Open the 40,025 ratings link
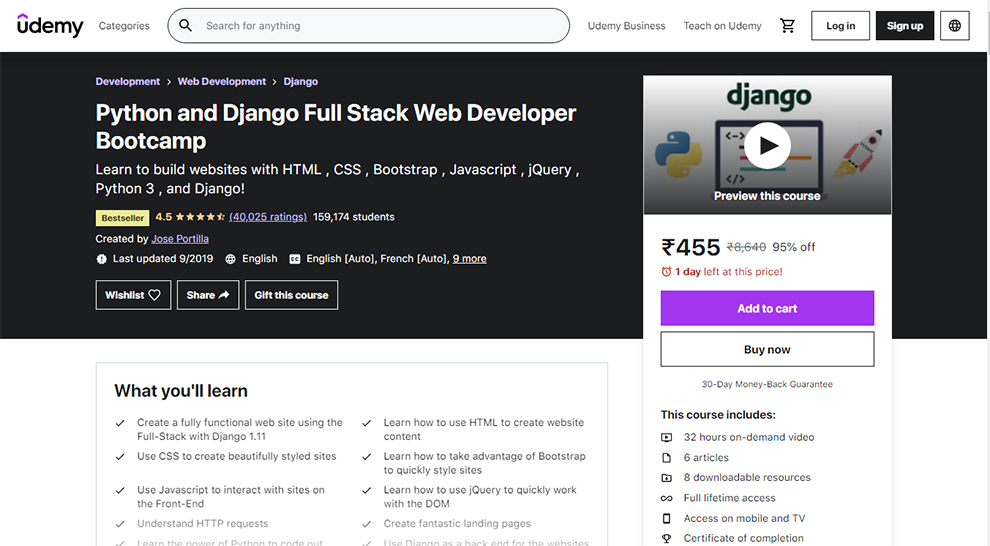The height and width of the screenshot is (546, 990). (268, 217)
